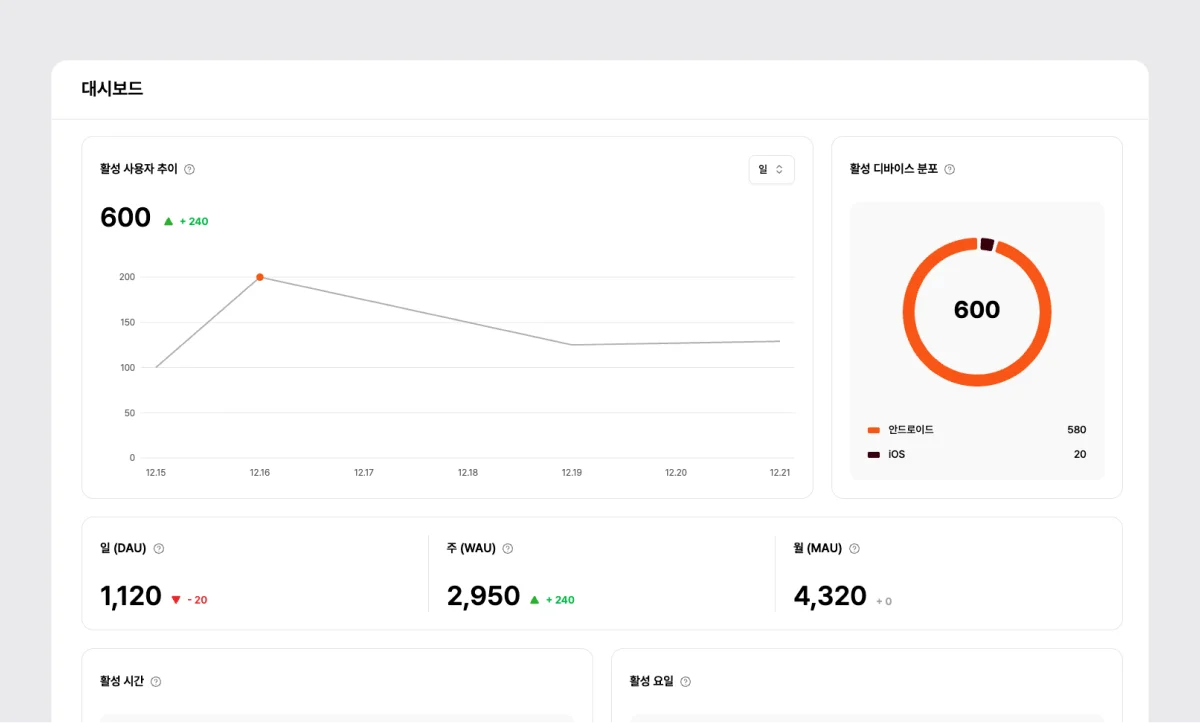
Task: Click help icon next to 활성 요일
Action: click(x=685, y=682)
